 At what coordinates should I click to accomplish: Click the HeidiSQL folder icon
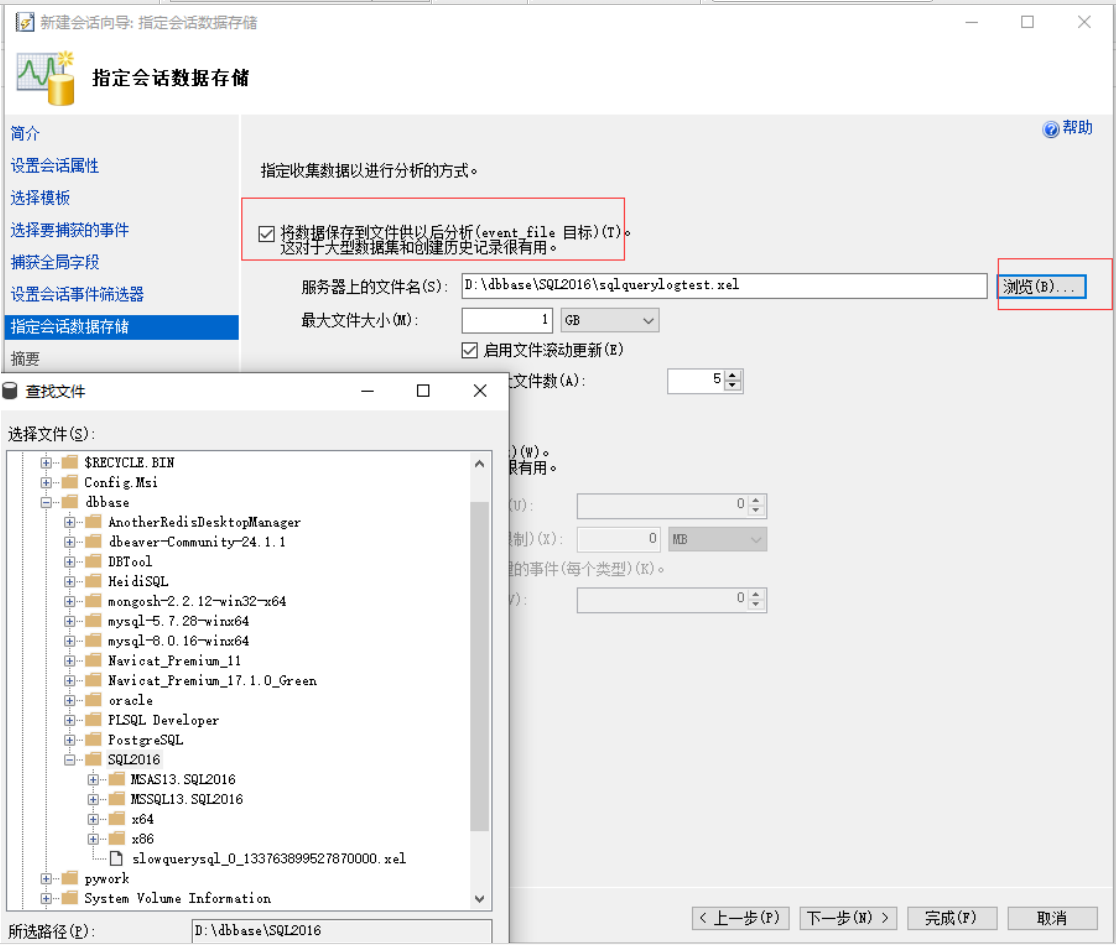tap(93, 581)
